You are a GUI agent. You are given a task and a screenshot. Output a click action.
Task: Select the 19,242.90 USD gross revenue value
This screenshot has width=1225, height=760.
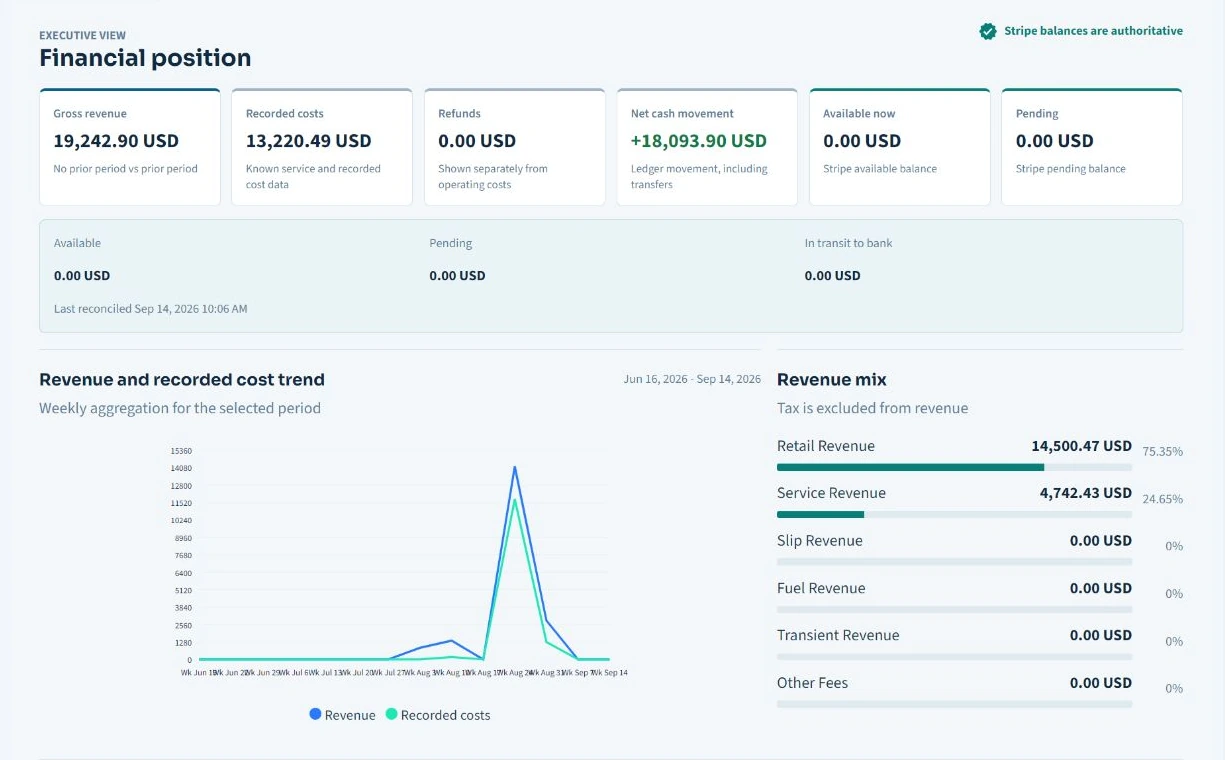[x=116, y=141]
